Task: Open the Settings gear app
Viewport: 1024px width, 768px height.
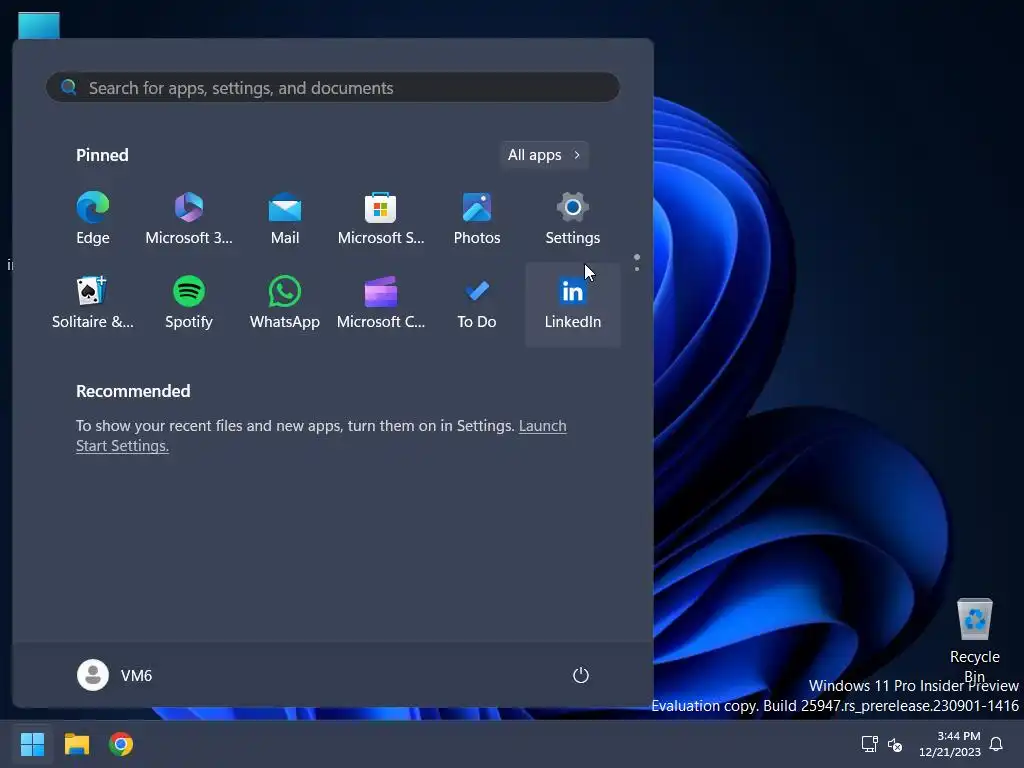Action: click(x=573, y=219)
